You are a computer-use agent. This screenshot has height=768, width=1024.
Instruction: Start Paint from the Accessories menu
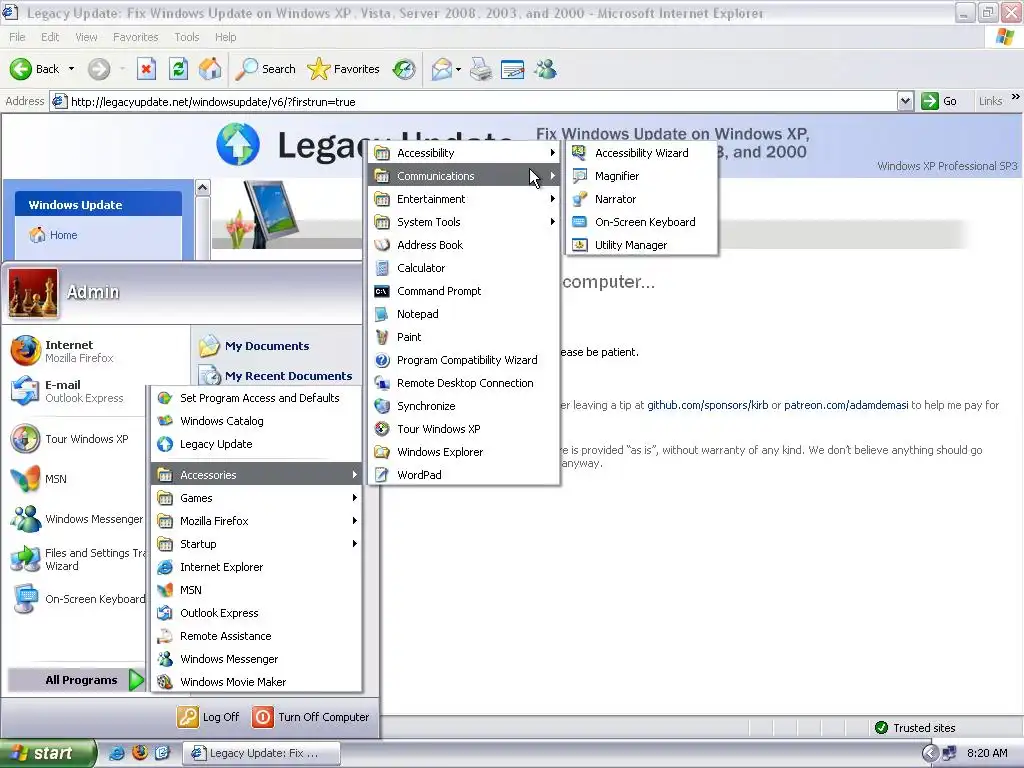pos(464,336)
